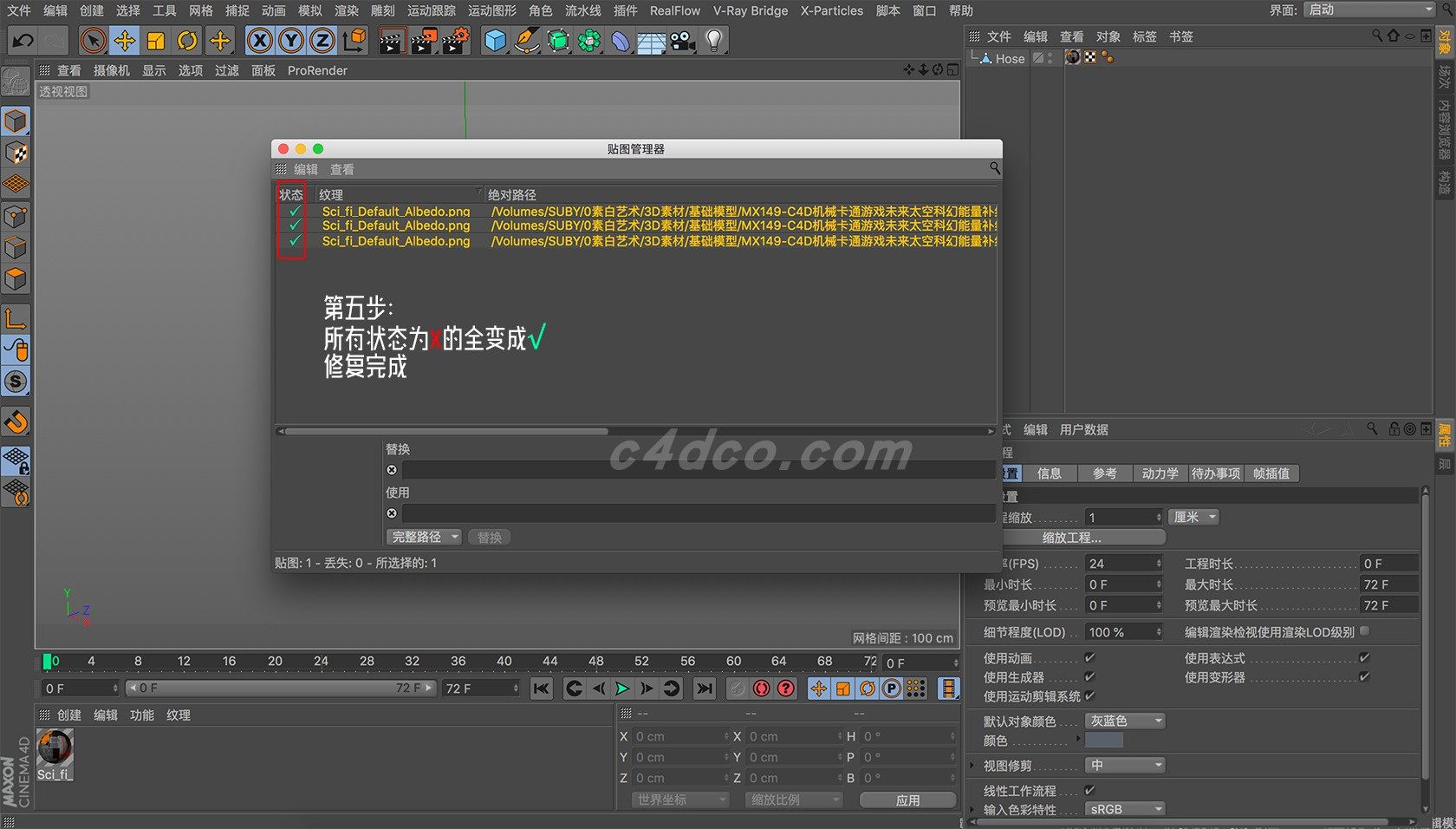
Task: Toggle the 线性工作流程 checkbox
Action: [1089, 791]
